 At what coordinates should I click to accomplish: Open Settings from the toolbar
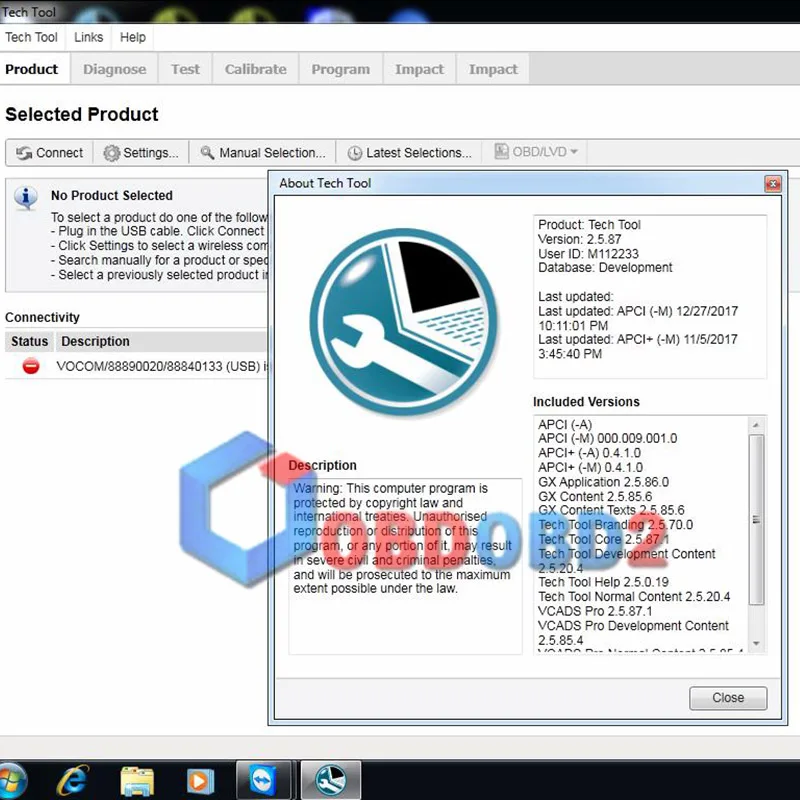[141, 153]
